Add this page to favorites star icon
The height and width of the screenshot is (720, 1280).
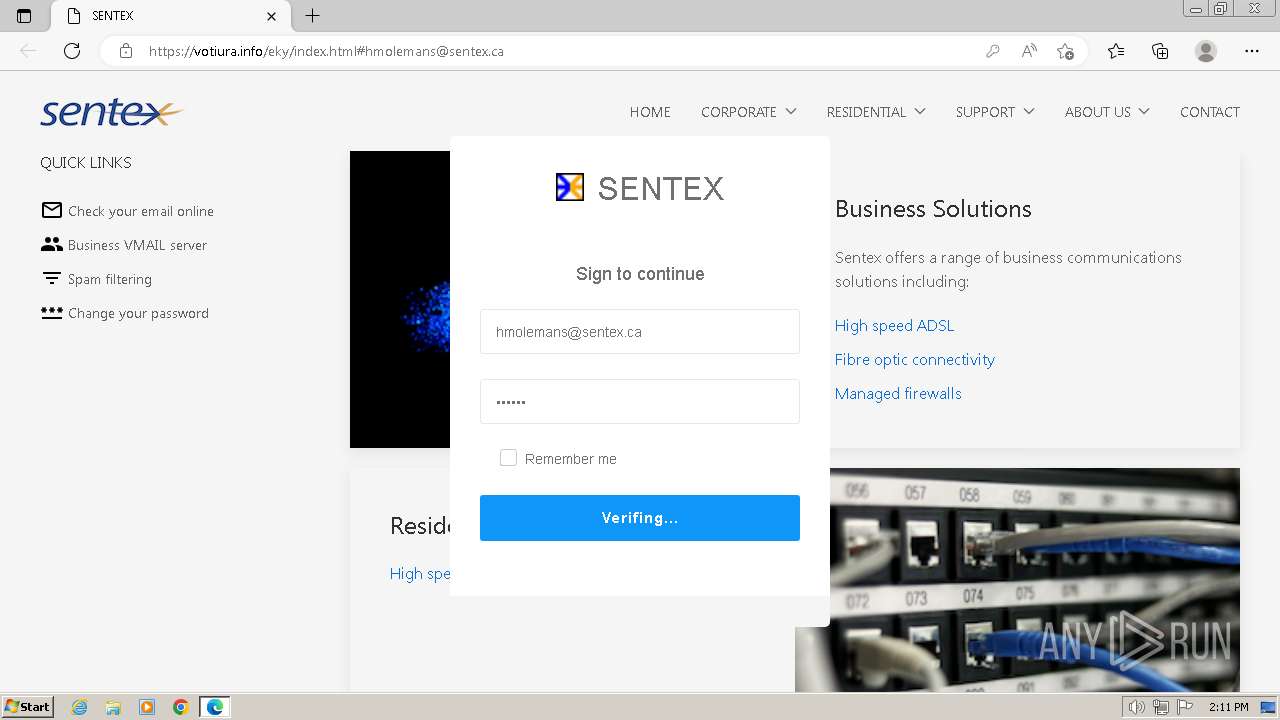pos(1066,51)
